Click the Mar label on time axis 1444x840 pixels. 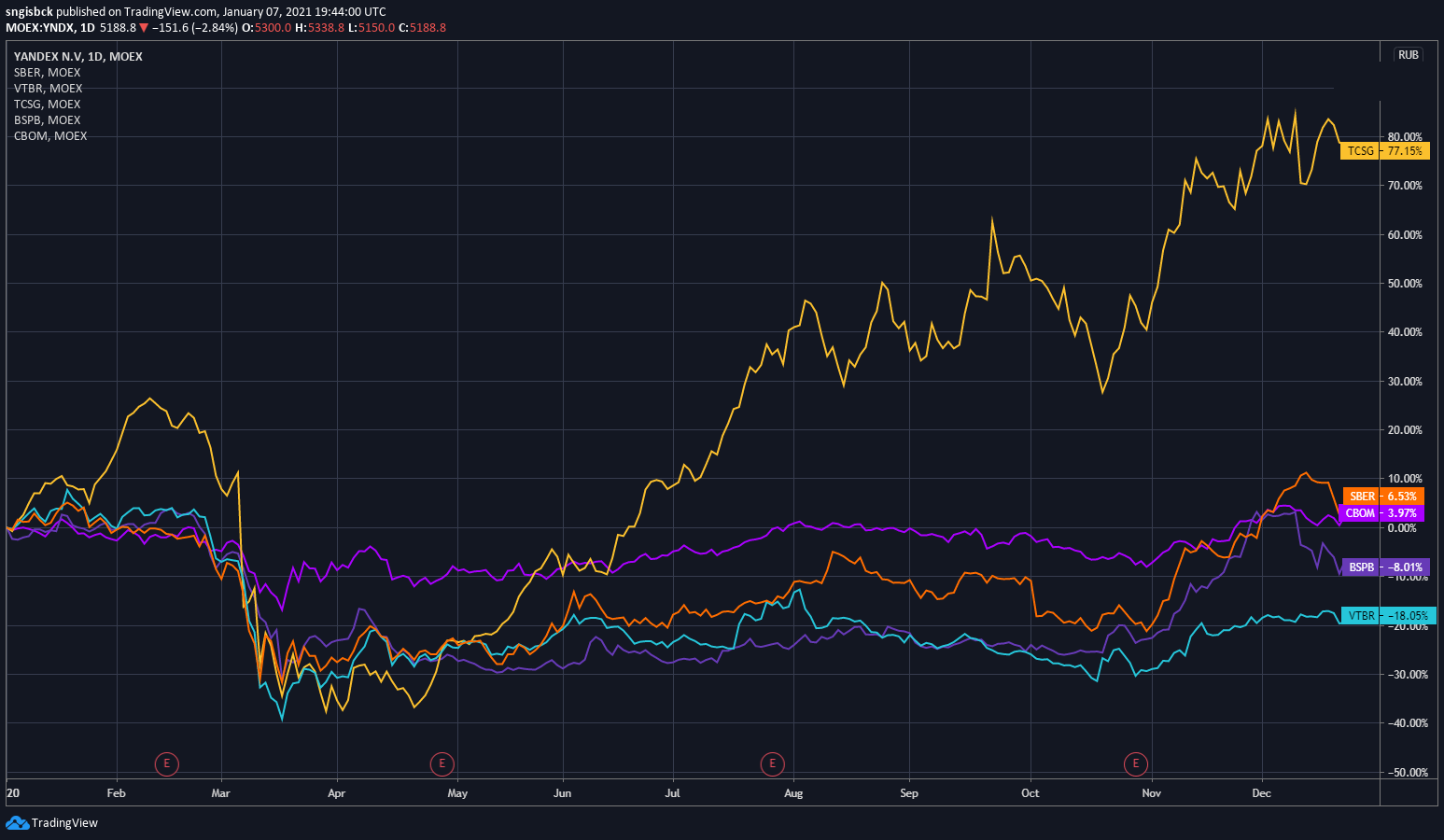coord(221,793)
